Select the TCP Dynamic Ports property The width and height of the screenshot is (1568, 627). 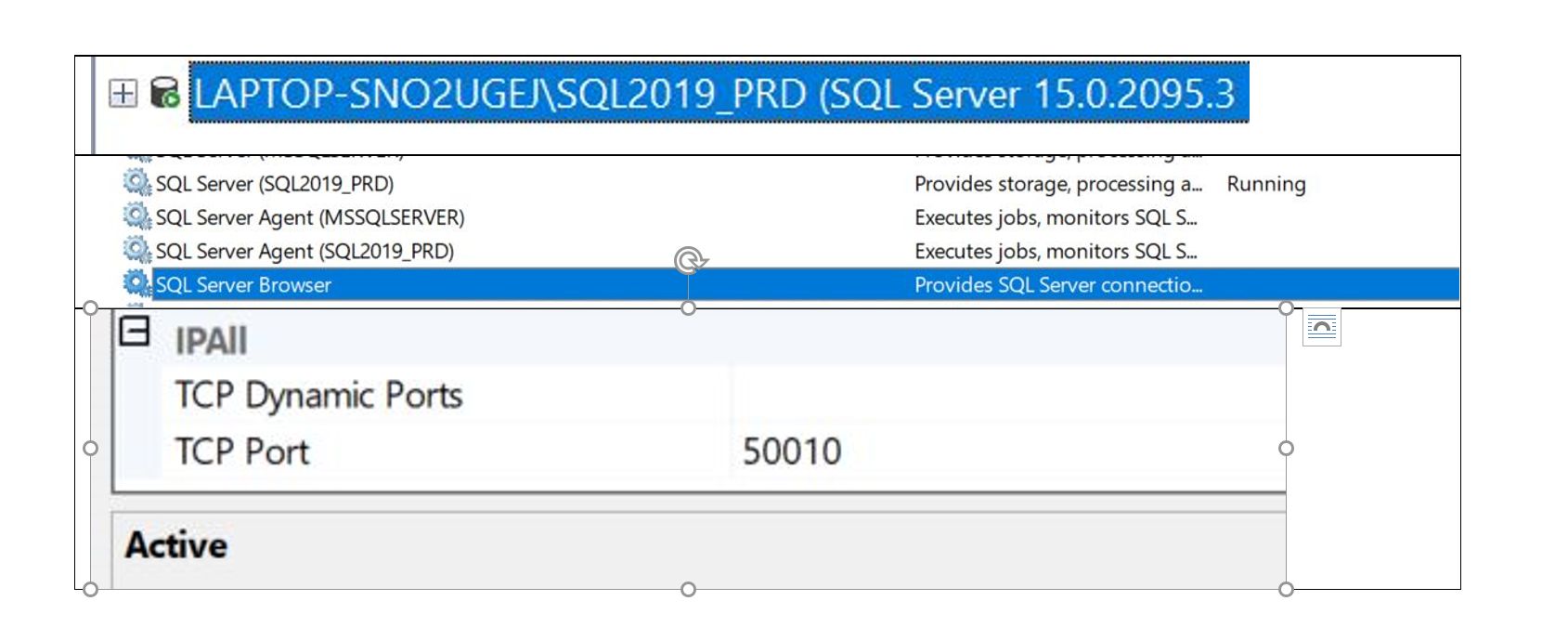[318, 396]
